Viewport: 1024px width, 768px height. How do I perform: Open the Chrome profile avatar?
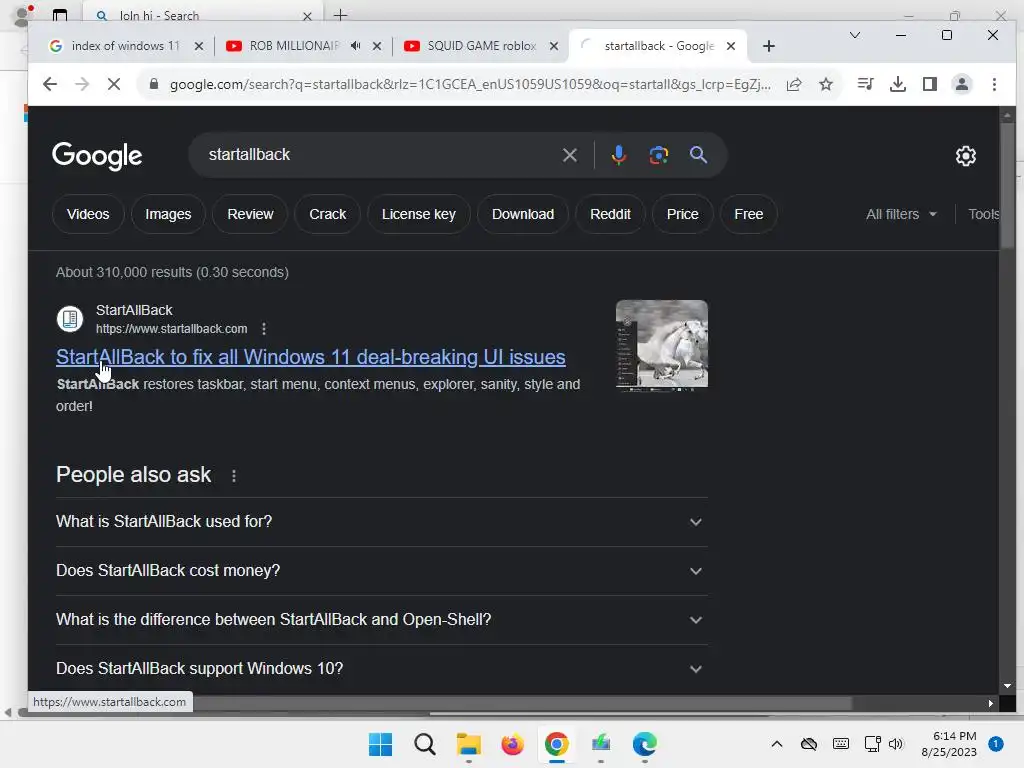(962, 84)
